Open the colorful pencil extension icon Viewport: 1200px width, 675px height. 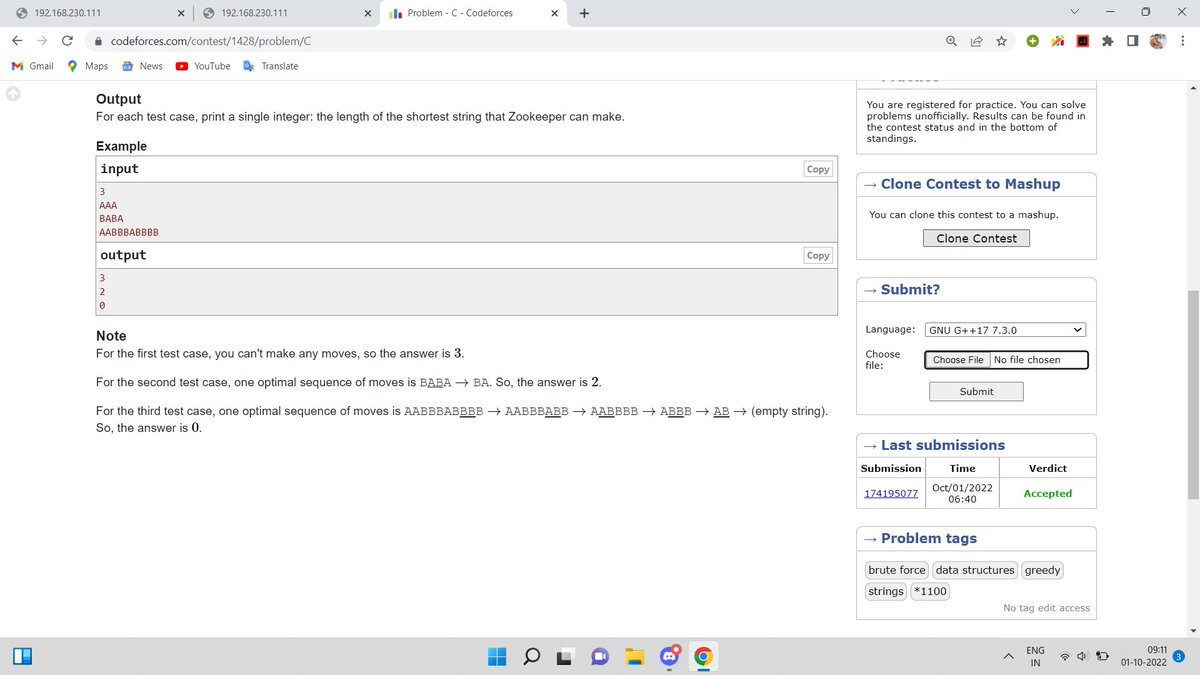click(x=1057, y=41)
